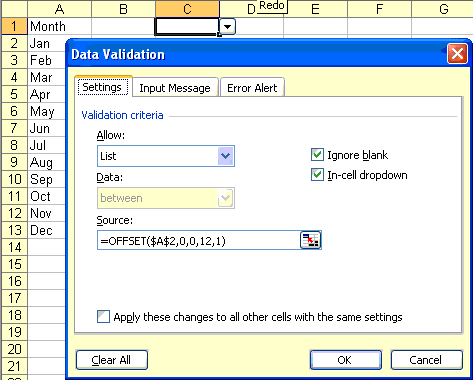473x380 pixels.
Task: Select row 20 header
Action: tap(14, 350)
